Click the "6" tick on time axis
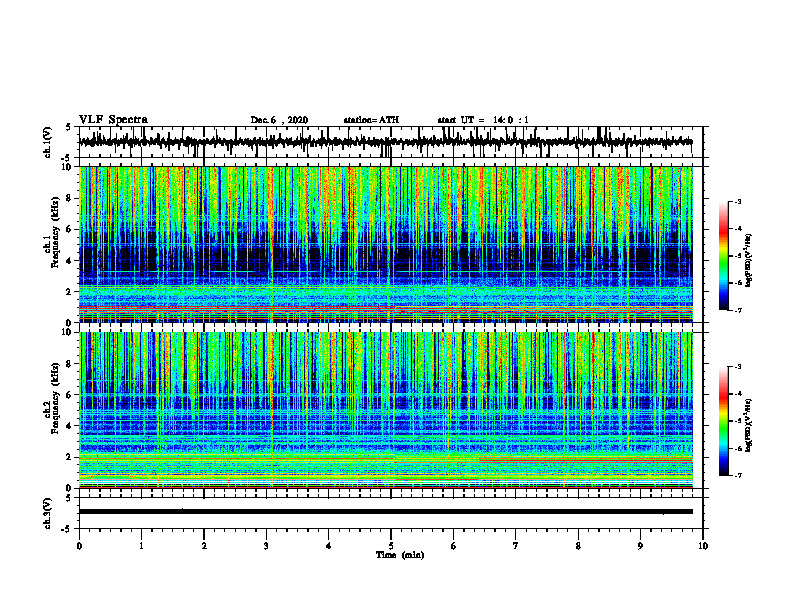792x612 pixels. (x=454, y=546)
